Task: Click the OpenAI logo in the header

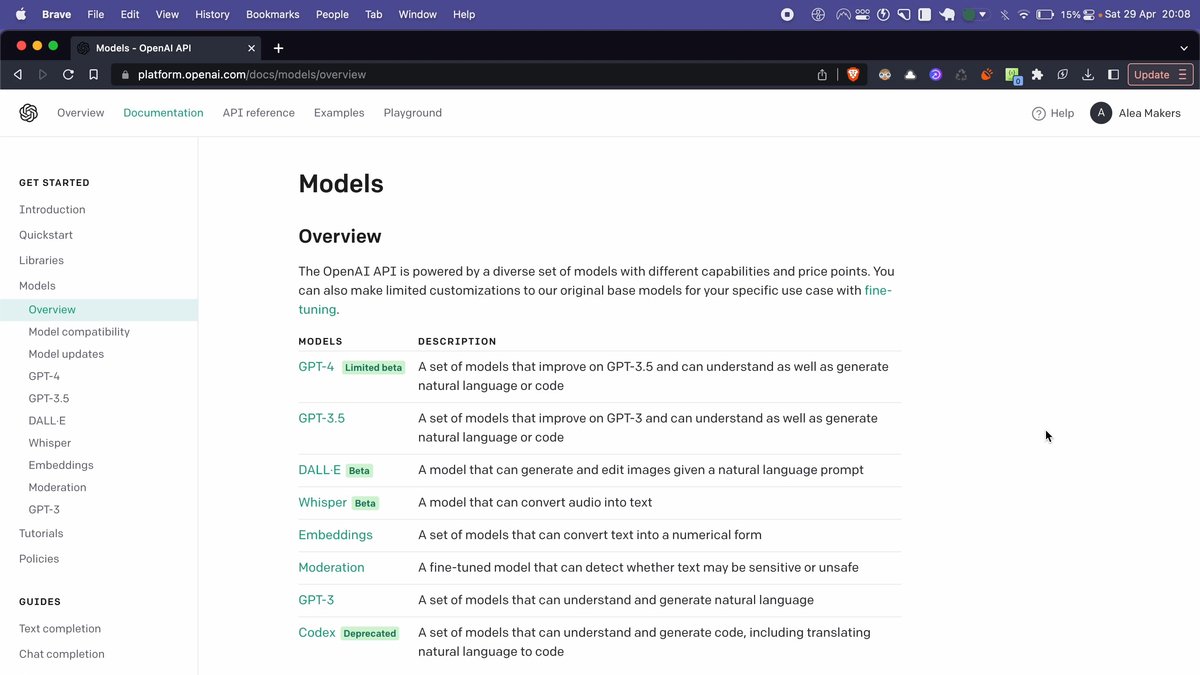Action: [x=28, y=113]
